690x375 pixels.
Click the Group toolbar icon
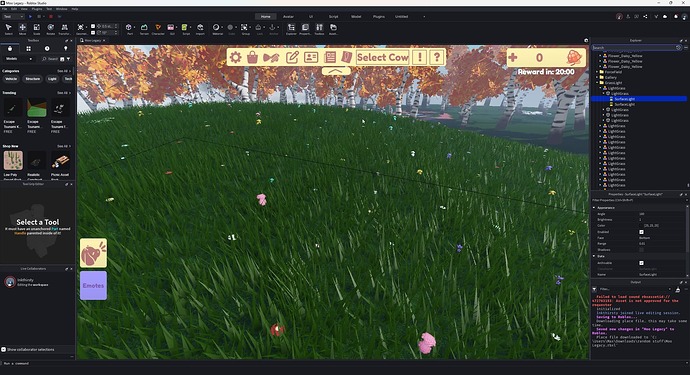click(245, 29)
